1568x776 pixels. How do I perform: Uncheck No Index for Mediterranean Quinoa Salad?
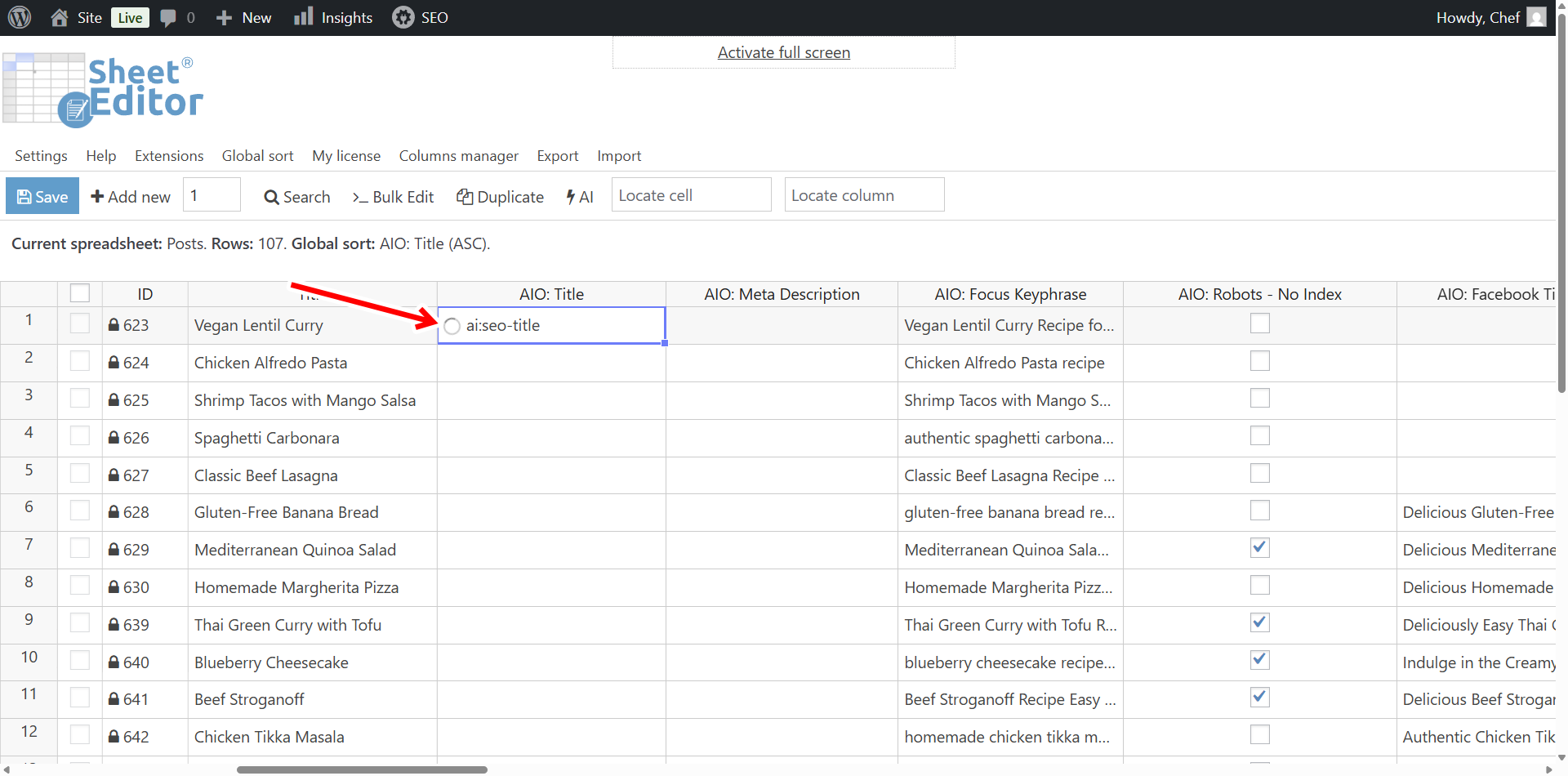coord(1259,548)
